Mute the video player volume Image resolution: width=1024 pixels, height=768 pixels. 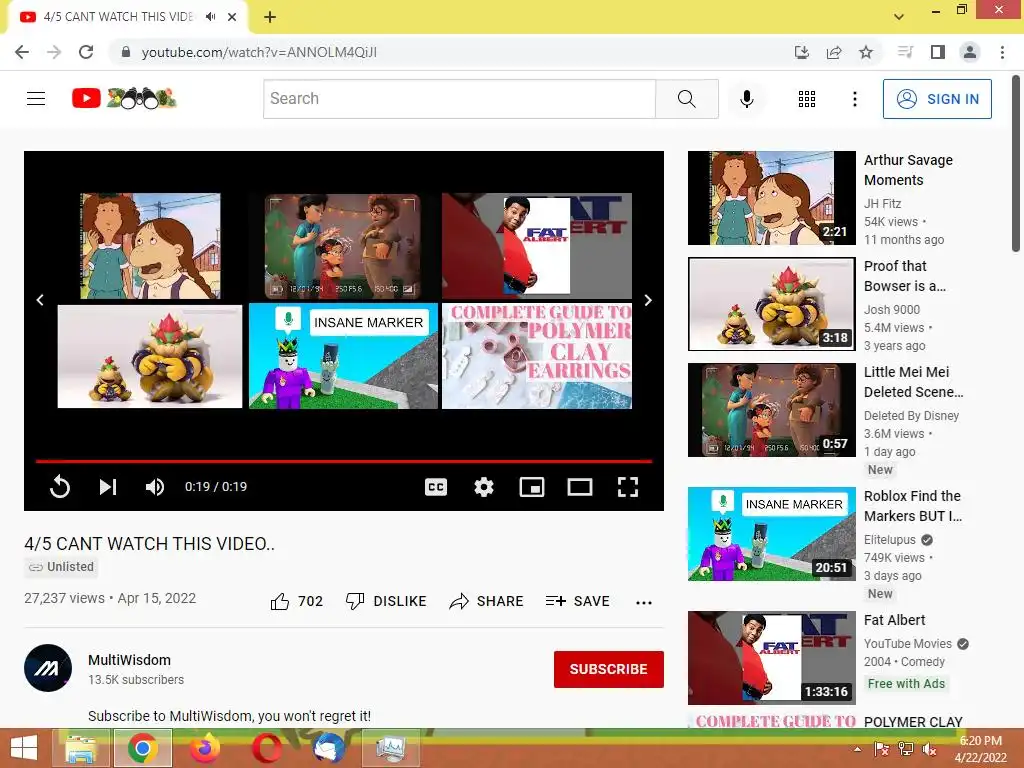point(155,487)
